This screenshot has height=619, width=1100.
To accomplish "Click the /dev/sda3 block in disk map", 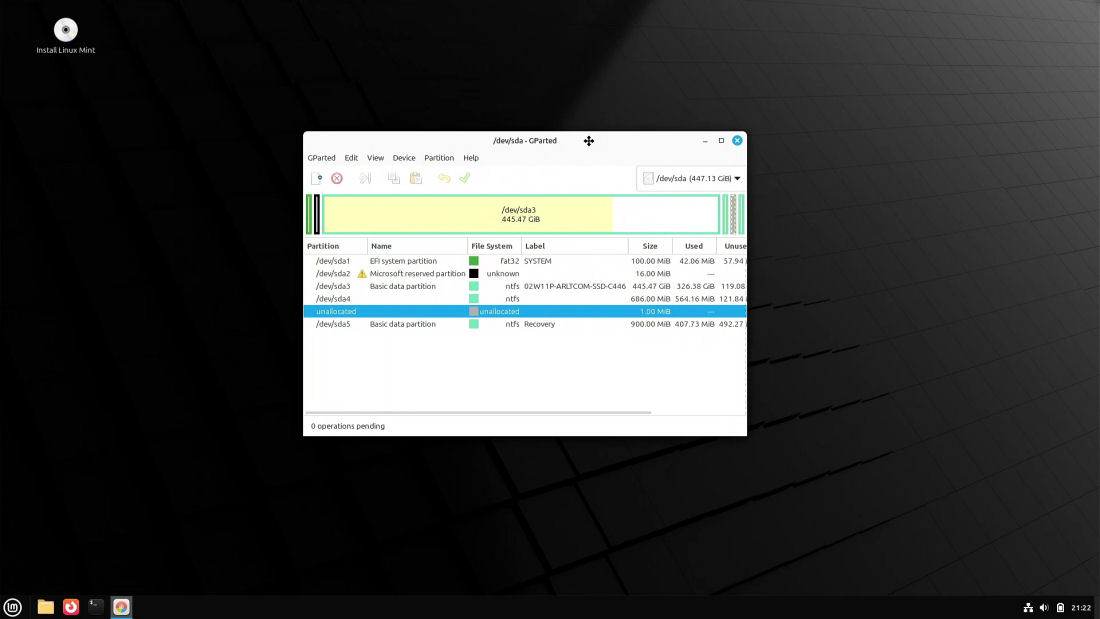I will (520, 214).
